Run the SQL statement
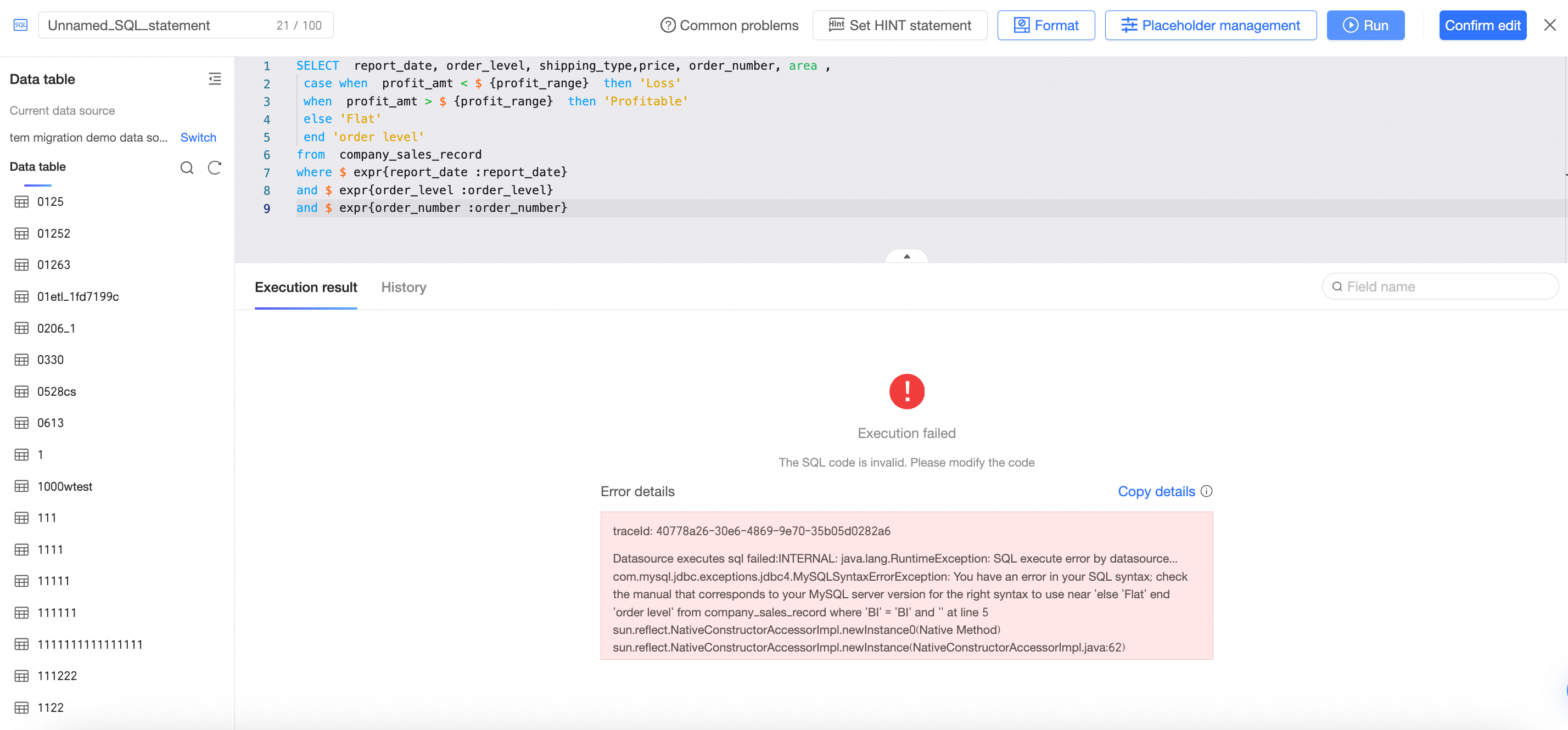Viewport: 1568px width, 730px height. tap(1365, 25)
